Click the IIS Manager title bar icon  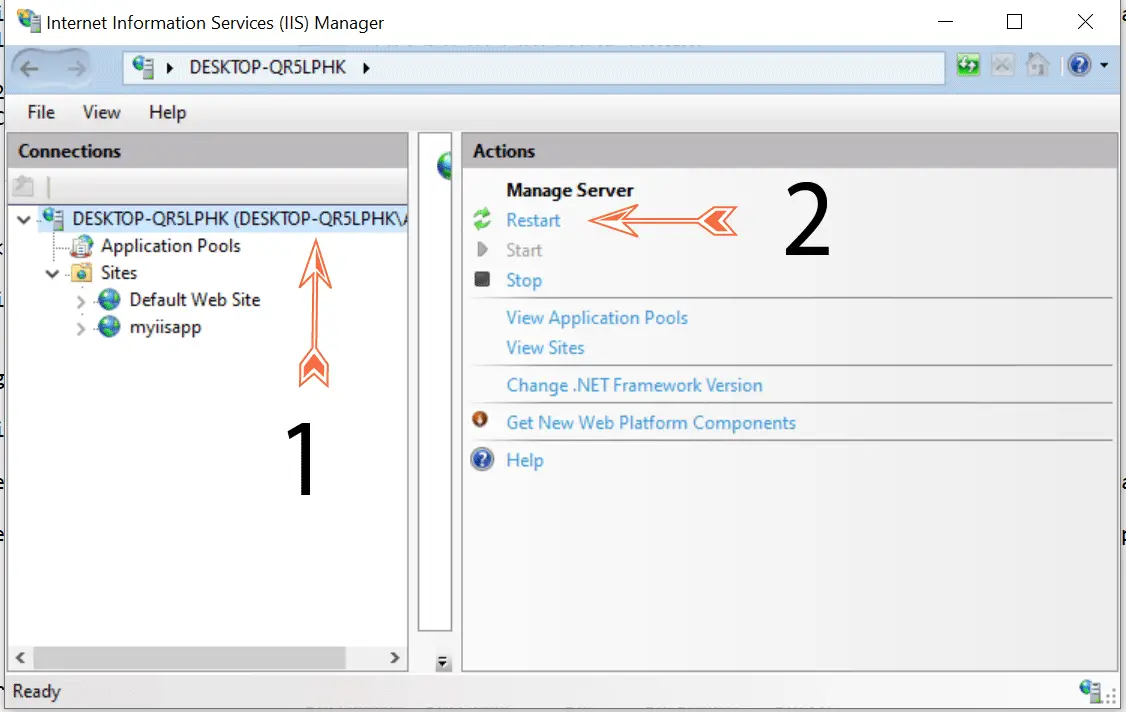(29, 21)
